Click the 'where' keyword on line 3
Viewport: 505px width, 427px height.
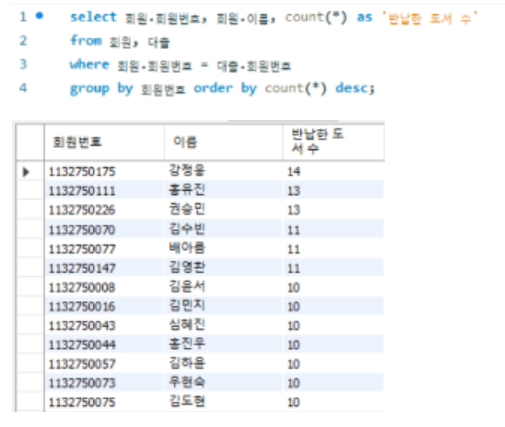pos(90,64)
